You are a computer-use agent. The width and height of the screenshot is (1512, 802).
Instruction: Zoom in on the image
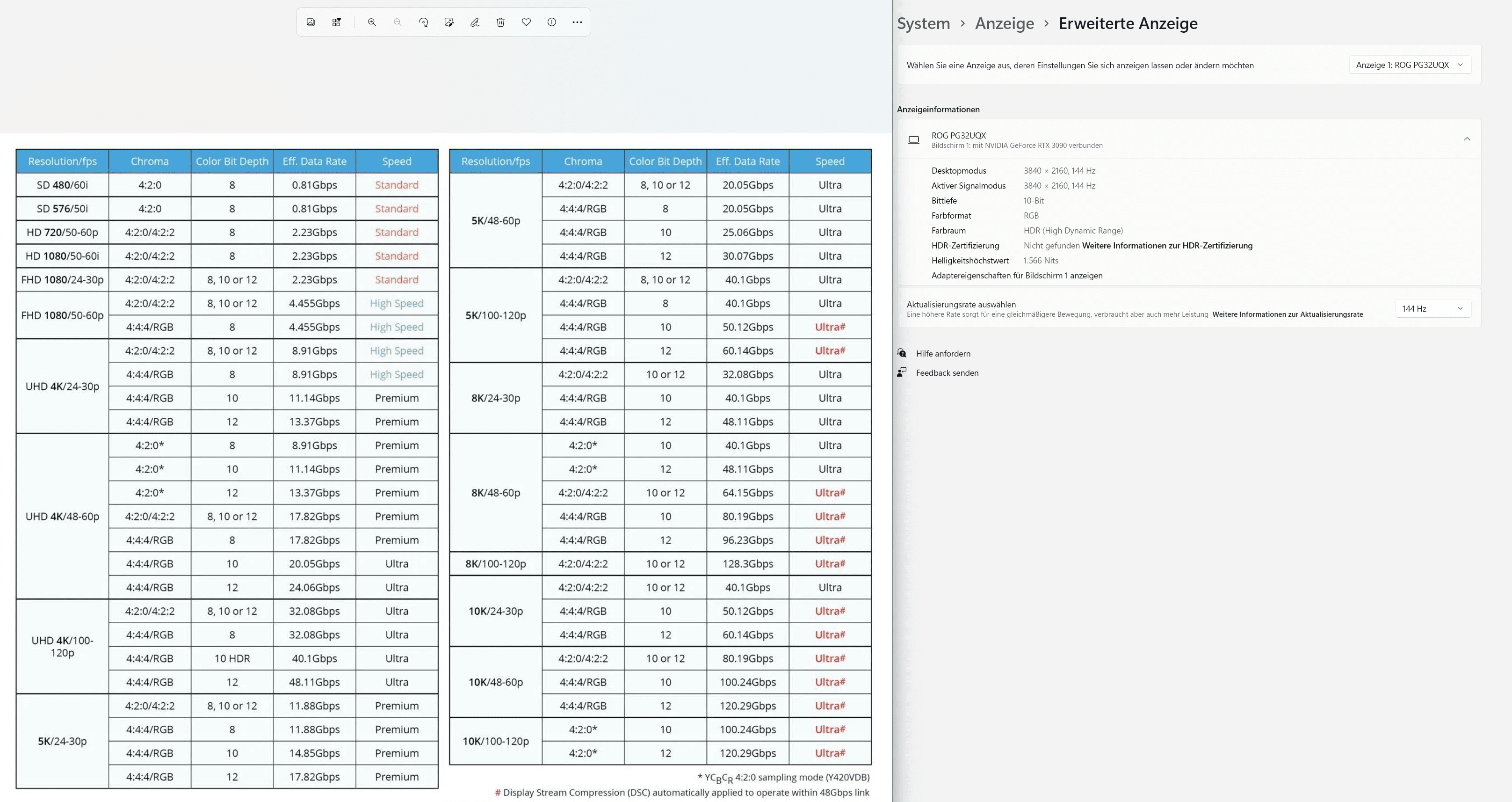point(371,22)
